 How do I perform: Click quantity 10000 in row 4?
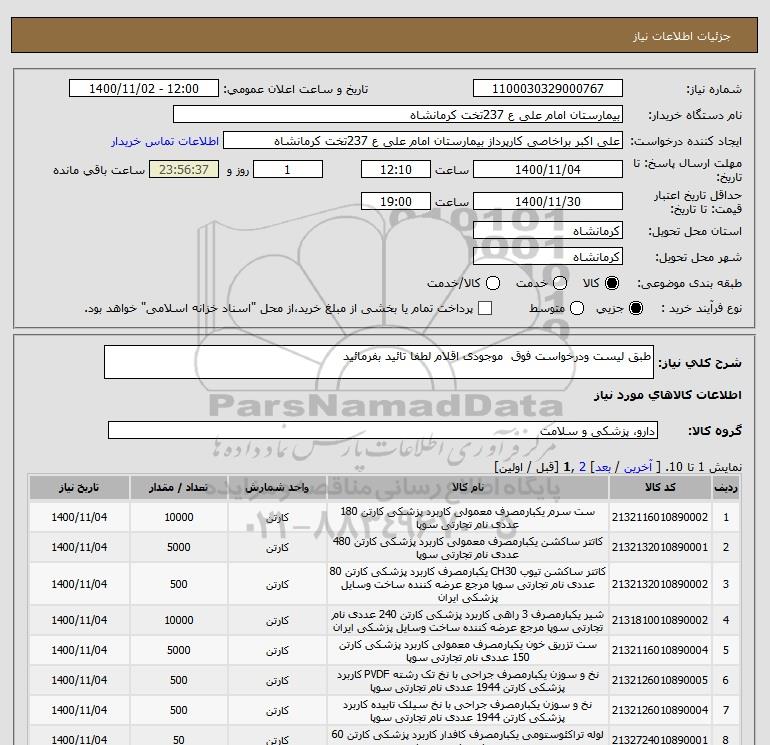point(179,620)
